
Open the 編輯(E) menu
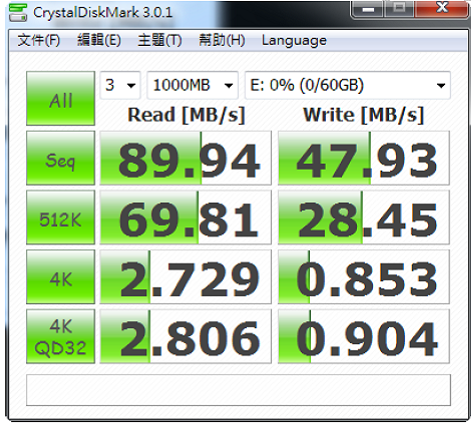point(99,40)
